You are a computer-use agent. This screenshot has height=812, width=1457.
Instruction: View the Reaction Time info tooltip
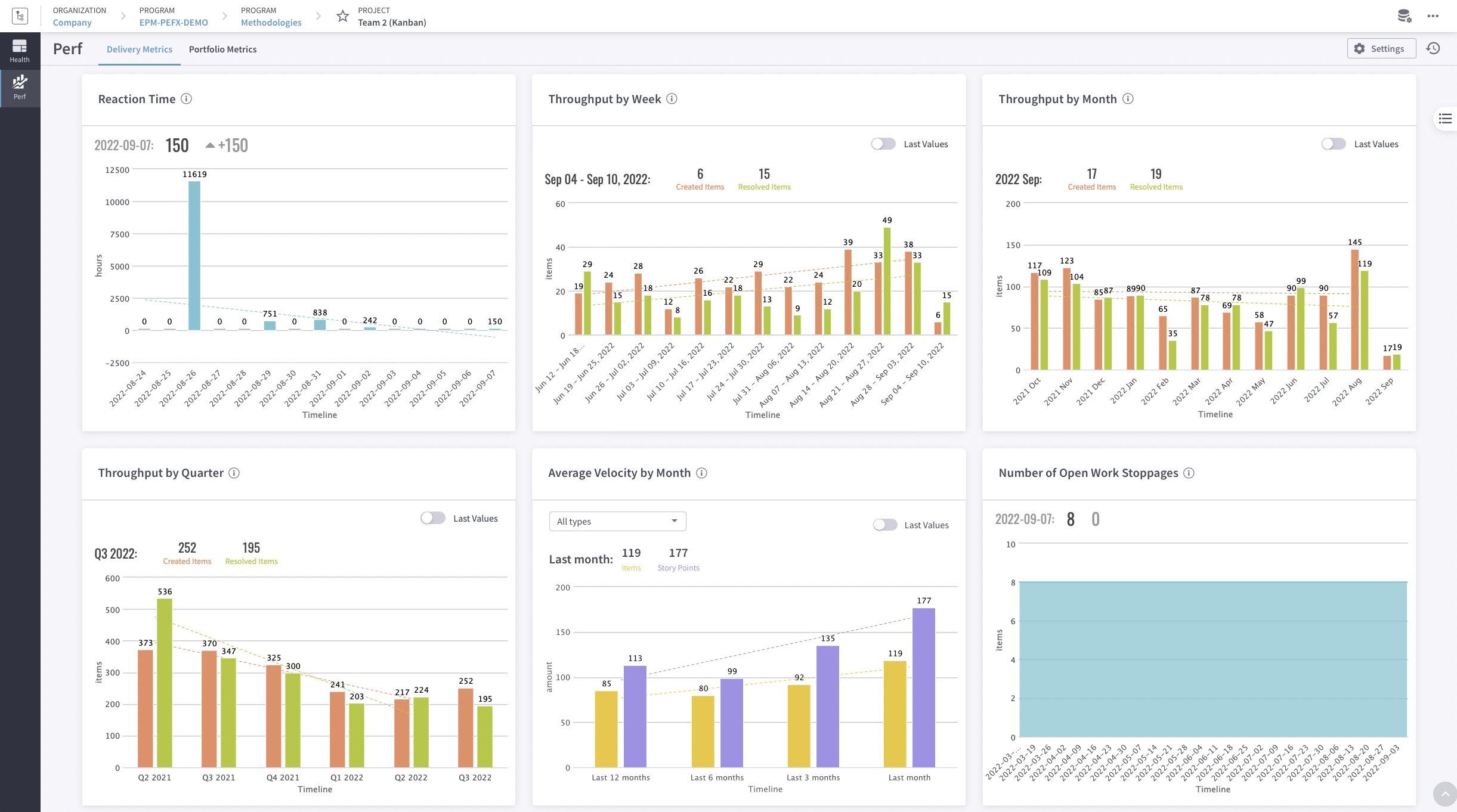pos(187,98)
